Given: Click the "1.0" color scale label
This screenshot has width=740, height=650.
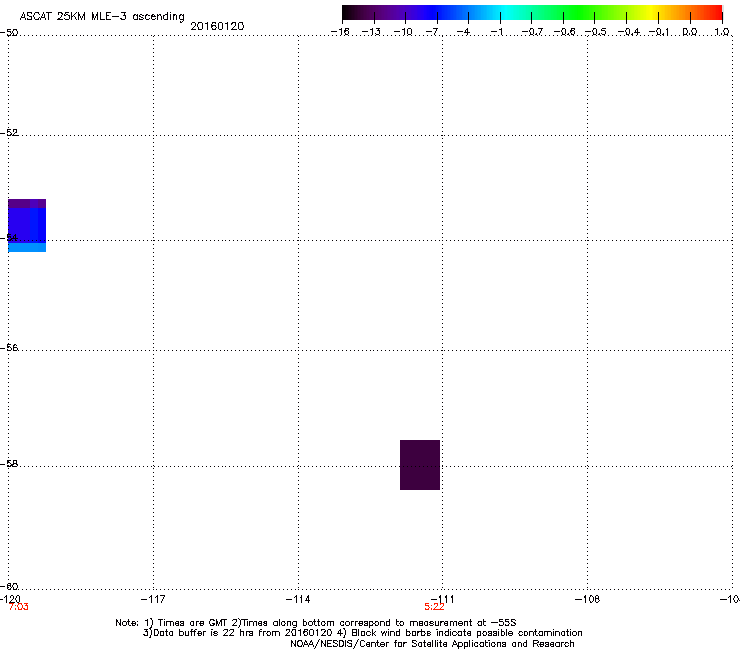Looking at the screenshot, I should (722, 32).
